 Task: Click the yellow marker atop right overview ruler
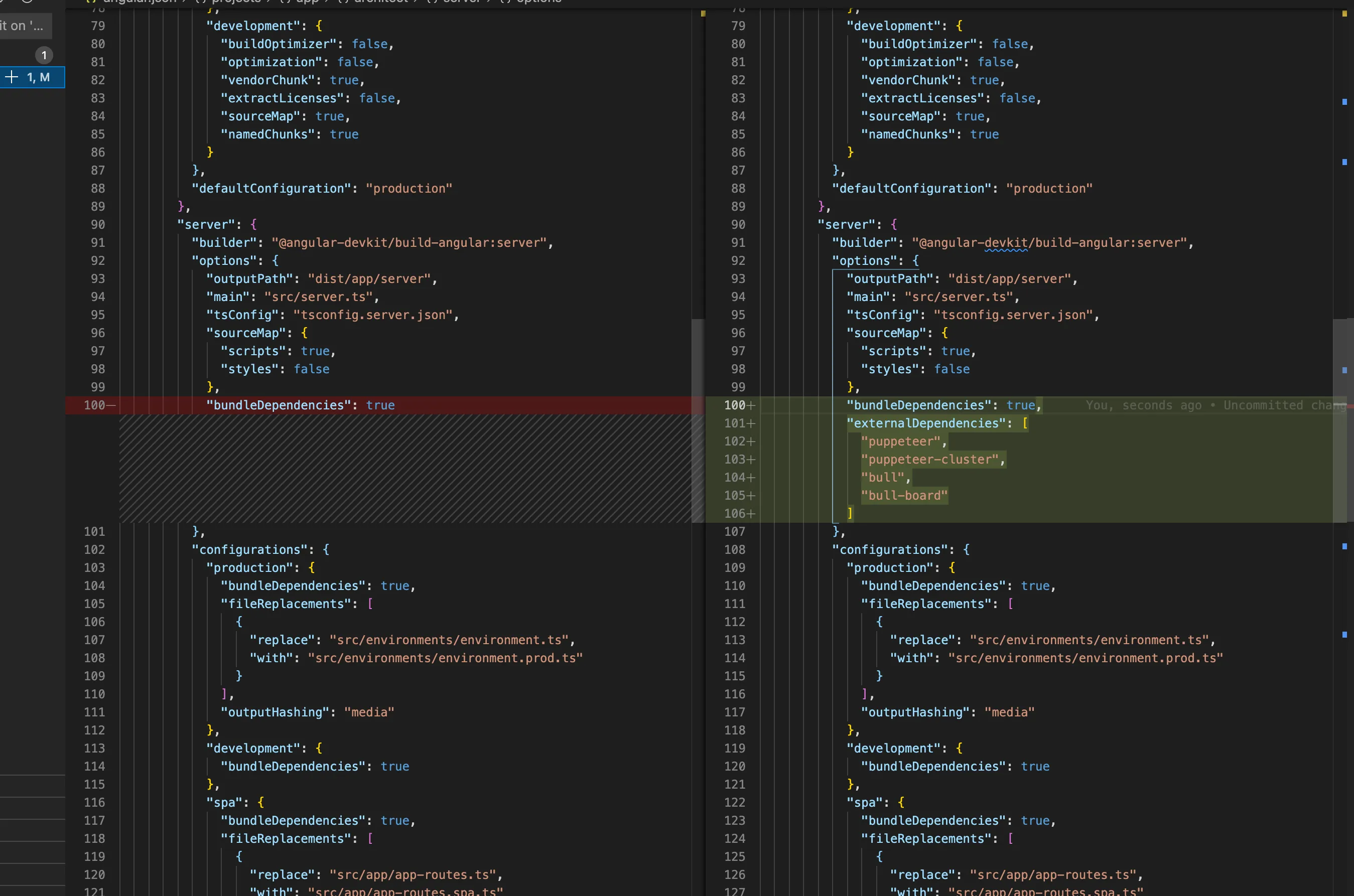1344,13
